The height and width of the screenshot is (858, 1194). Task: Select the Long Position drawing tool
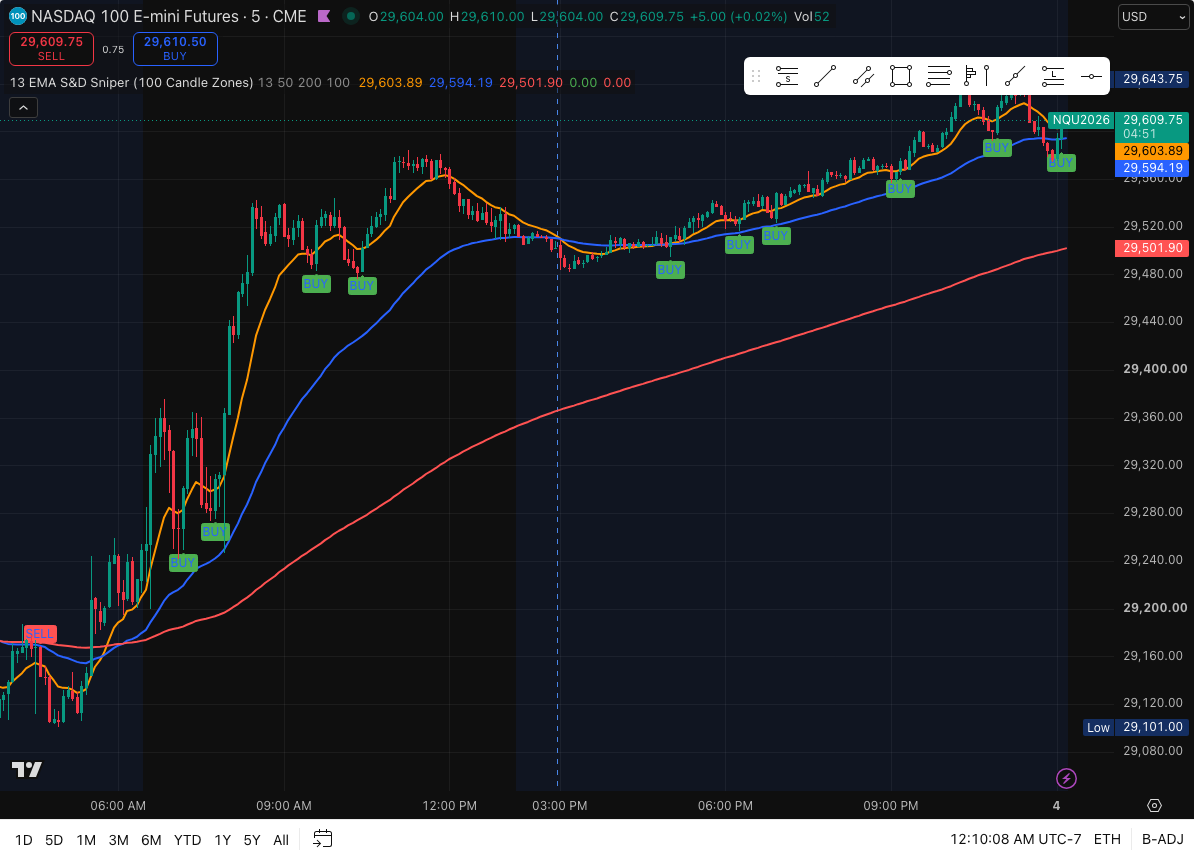coord(1053,76)
